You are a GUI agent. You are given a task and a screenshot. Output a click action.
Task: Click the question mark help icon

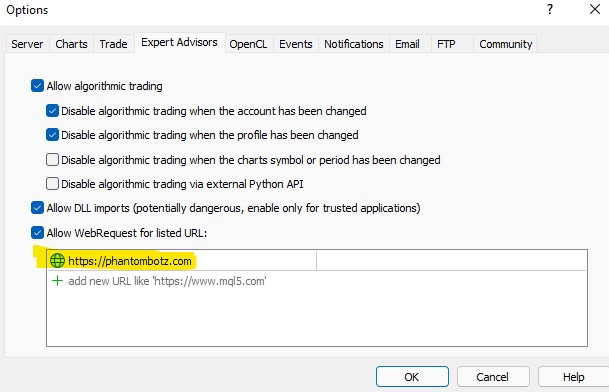pos(550,9)
